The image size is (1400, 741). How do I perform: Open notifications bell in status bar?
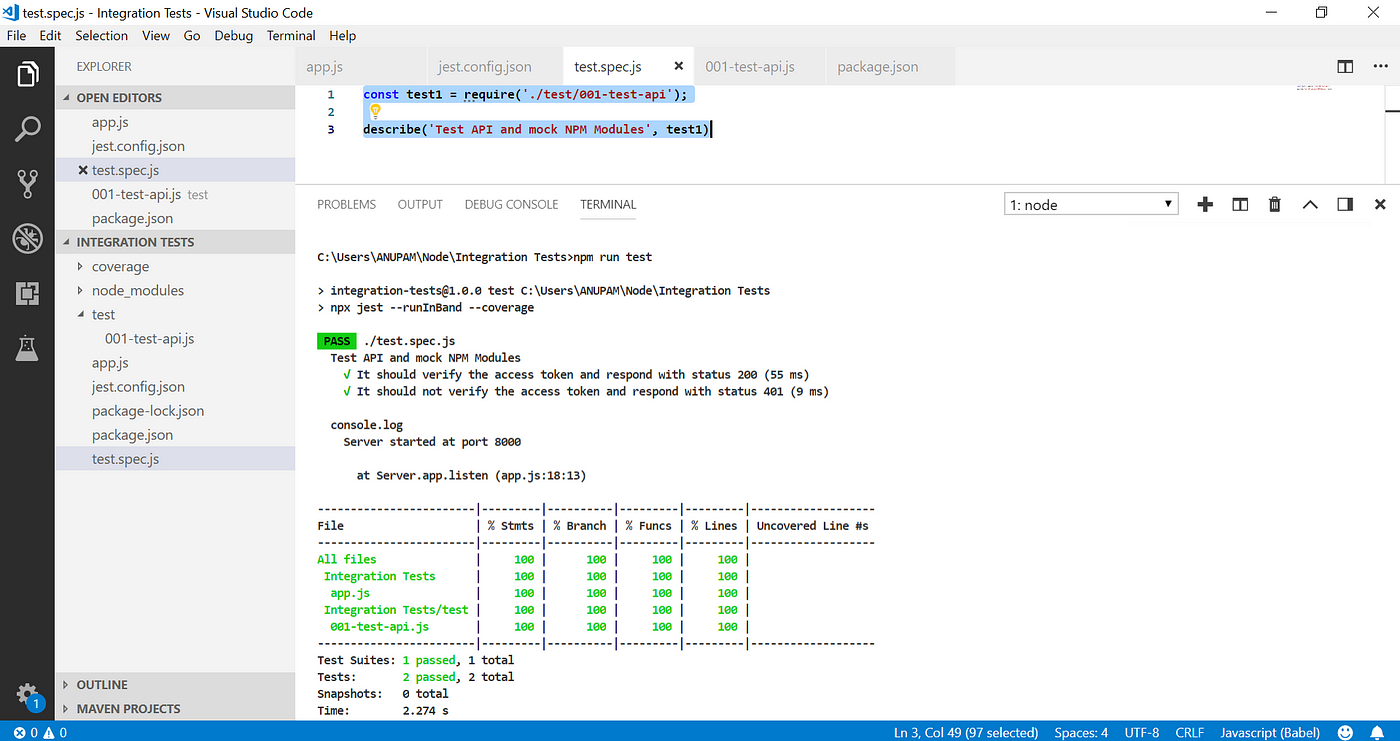1379,732
